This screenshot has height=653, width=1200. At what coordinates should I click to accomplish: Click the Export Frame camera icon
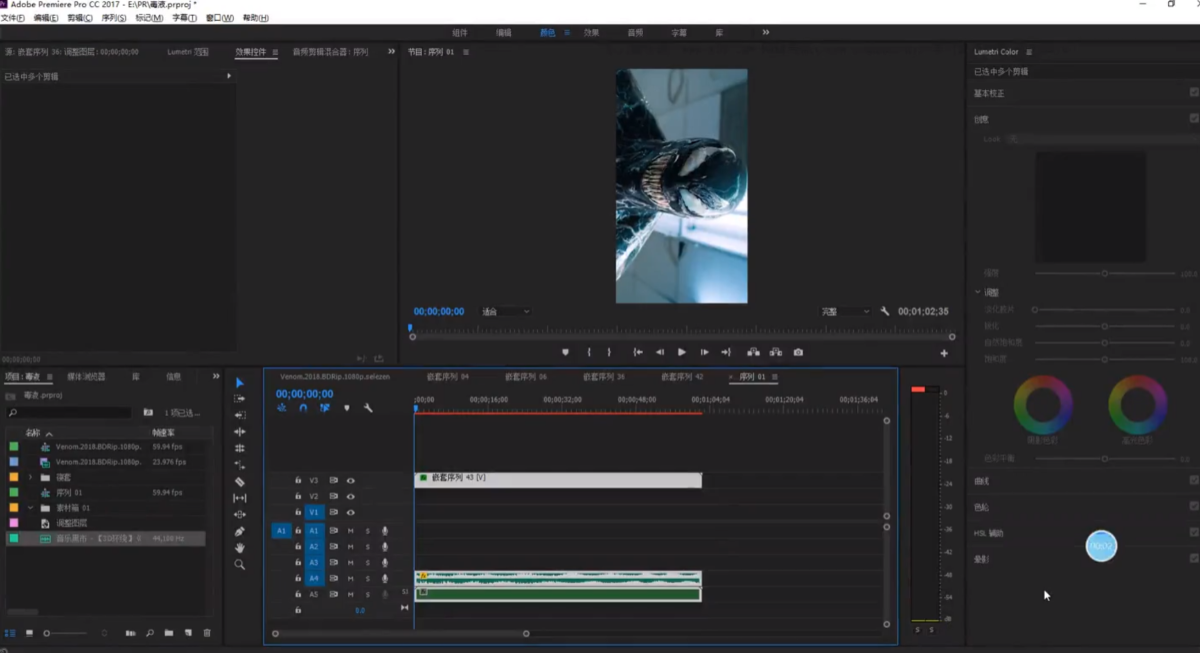(798, 352)
